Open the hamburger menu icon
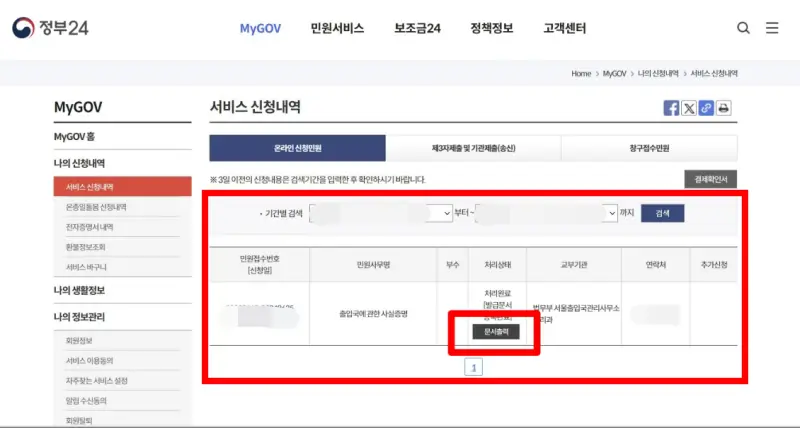The image size is (800, 428). tap(772, 28)
